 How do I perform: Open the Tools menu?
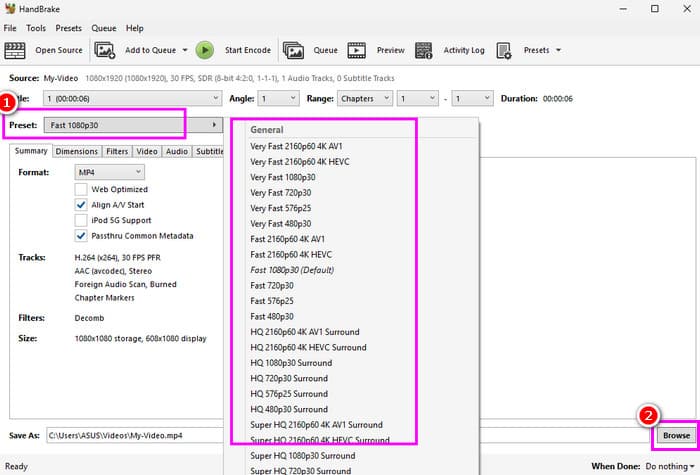[36, 28]
